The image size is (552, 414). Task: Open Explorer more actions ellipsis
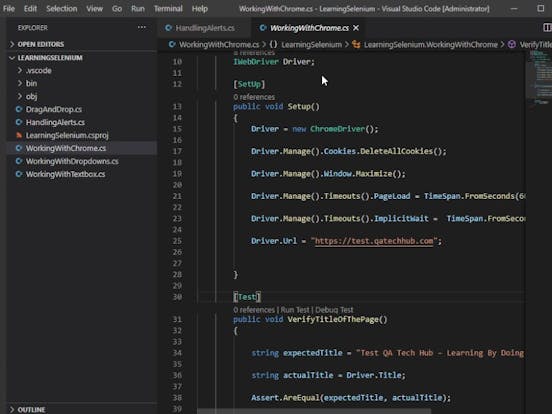[142, 27]
